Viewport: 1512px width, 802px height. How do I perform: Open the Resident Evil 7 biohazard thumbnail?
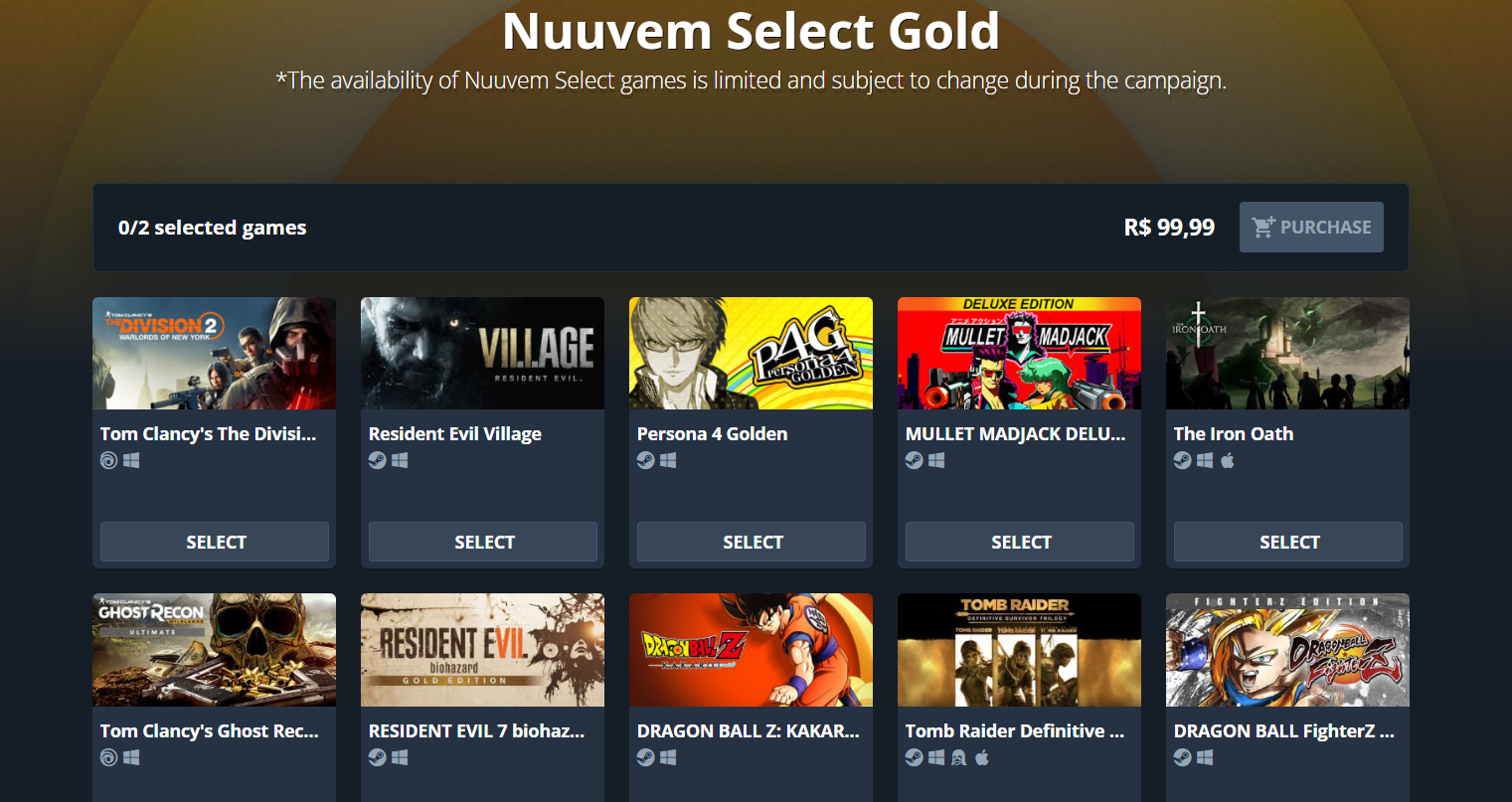[x=482, y=650]
